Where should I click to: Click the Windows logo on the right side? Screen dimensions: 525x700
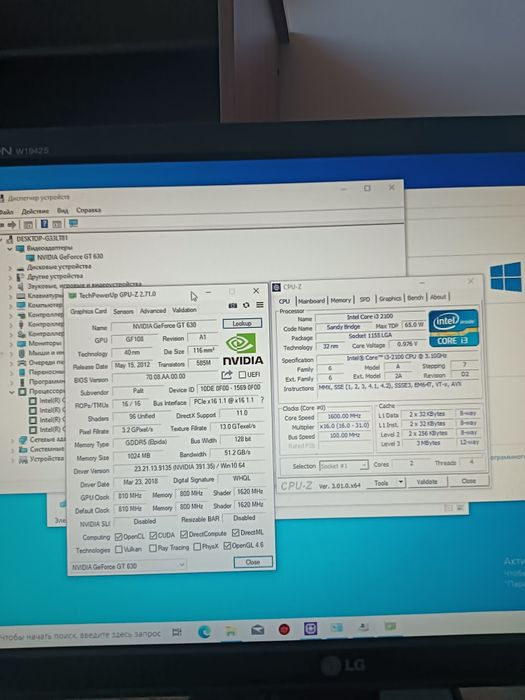(506, 277)
